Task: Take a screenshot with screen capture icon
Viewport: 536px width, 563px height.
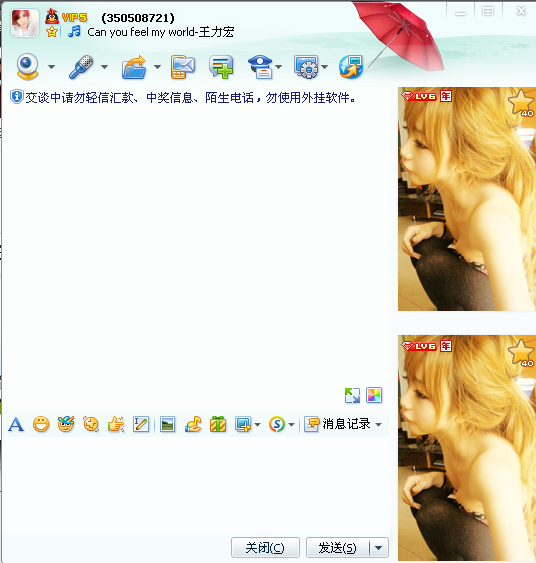Action: [243, 424]
